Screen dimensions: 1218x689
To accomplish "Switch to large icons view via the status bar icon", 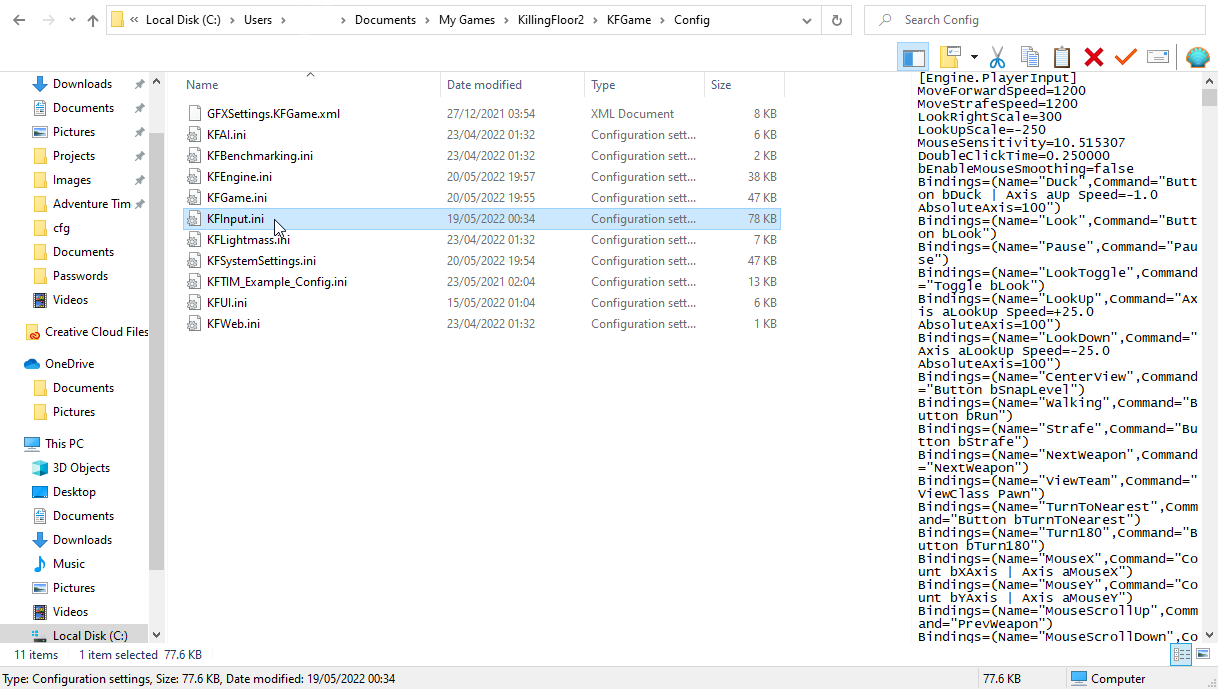I will (x=1201, y=654).
